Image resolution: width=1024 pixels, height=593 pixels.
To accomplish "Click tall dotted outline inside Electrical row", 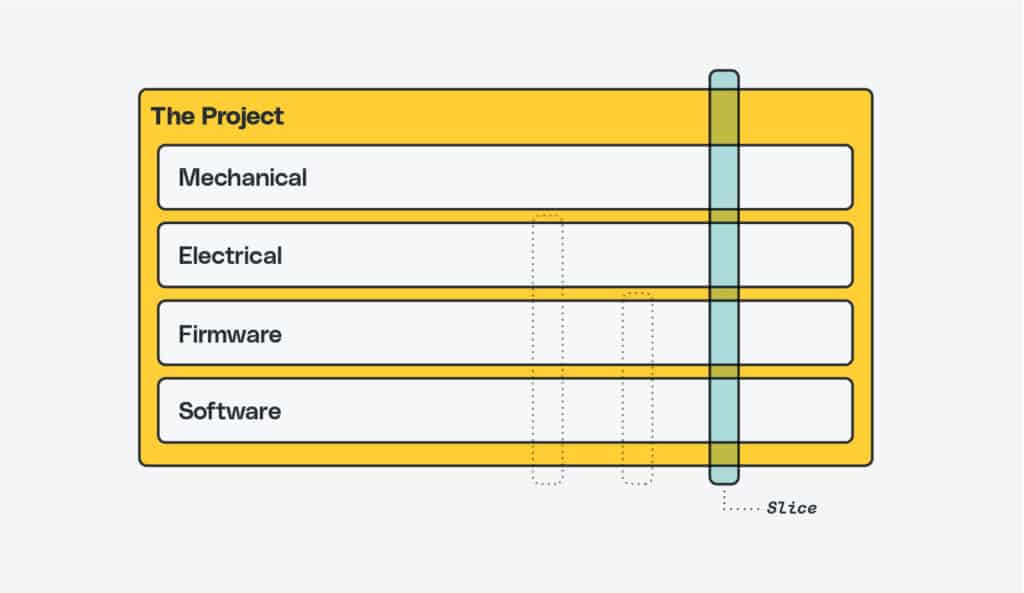I will (547, 255).
